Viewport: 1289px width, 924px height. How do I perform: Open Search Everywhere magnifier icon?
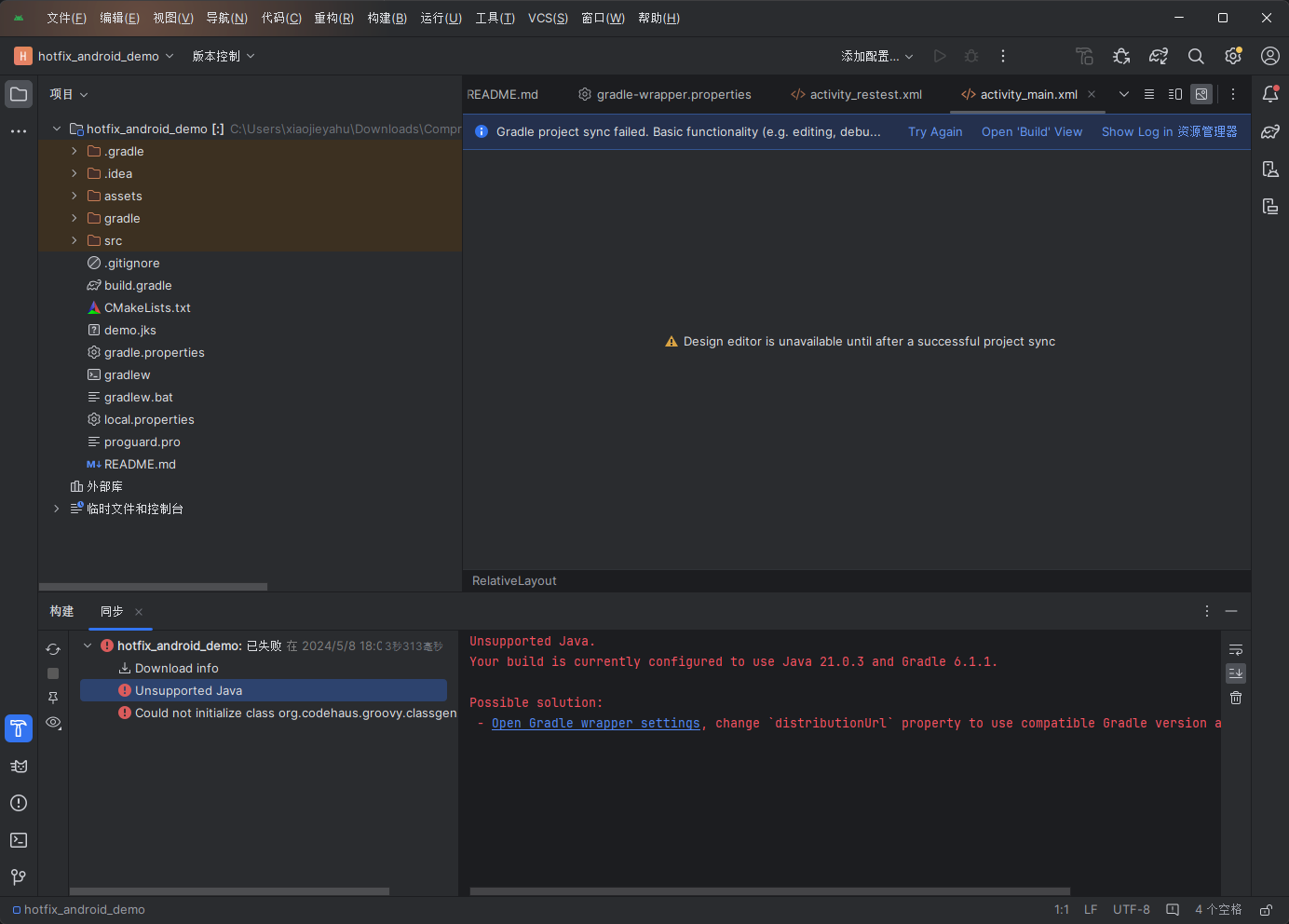(x=1196, y=56)
